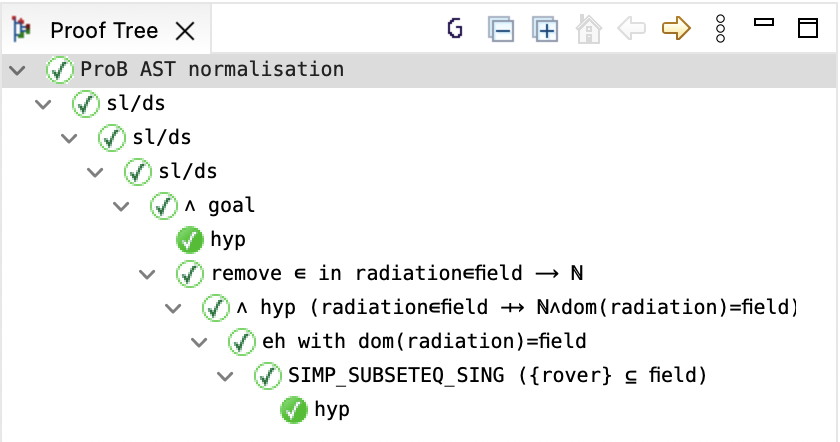
Task: Click the yellow forward arrow icon
Action: coord(677,29)
